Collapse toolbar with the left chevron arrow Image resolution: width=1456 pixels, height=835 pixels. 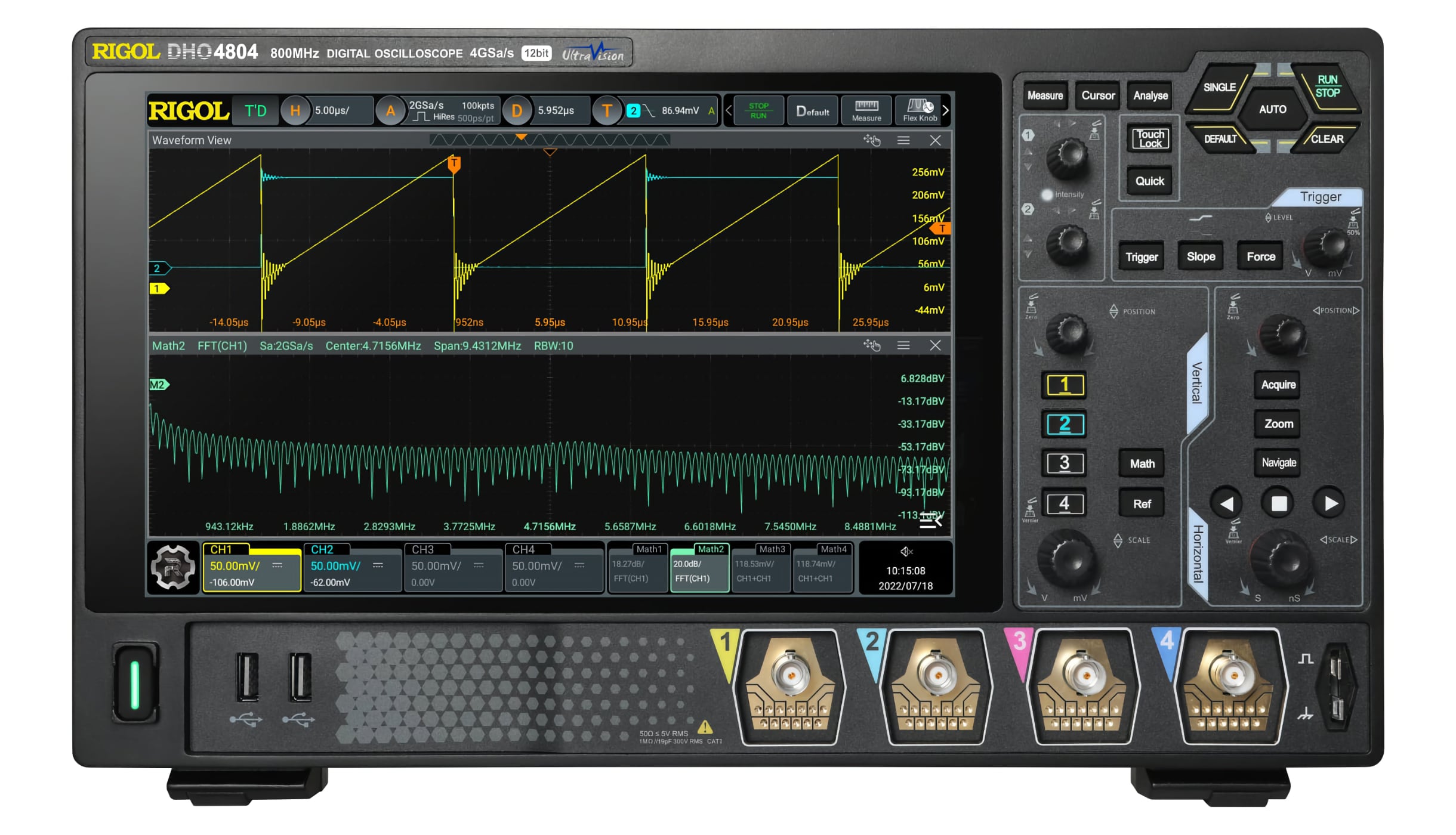(x=729, y=110)
